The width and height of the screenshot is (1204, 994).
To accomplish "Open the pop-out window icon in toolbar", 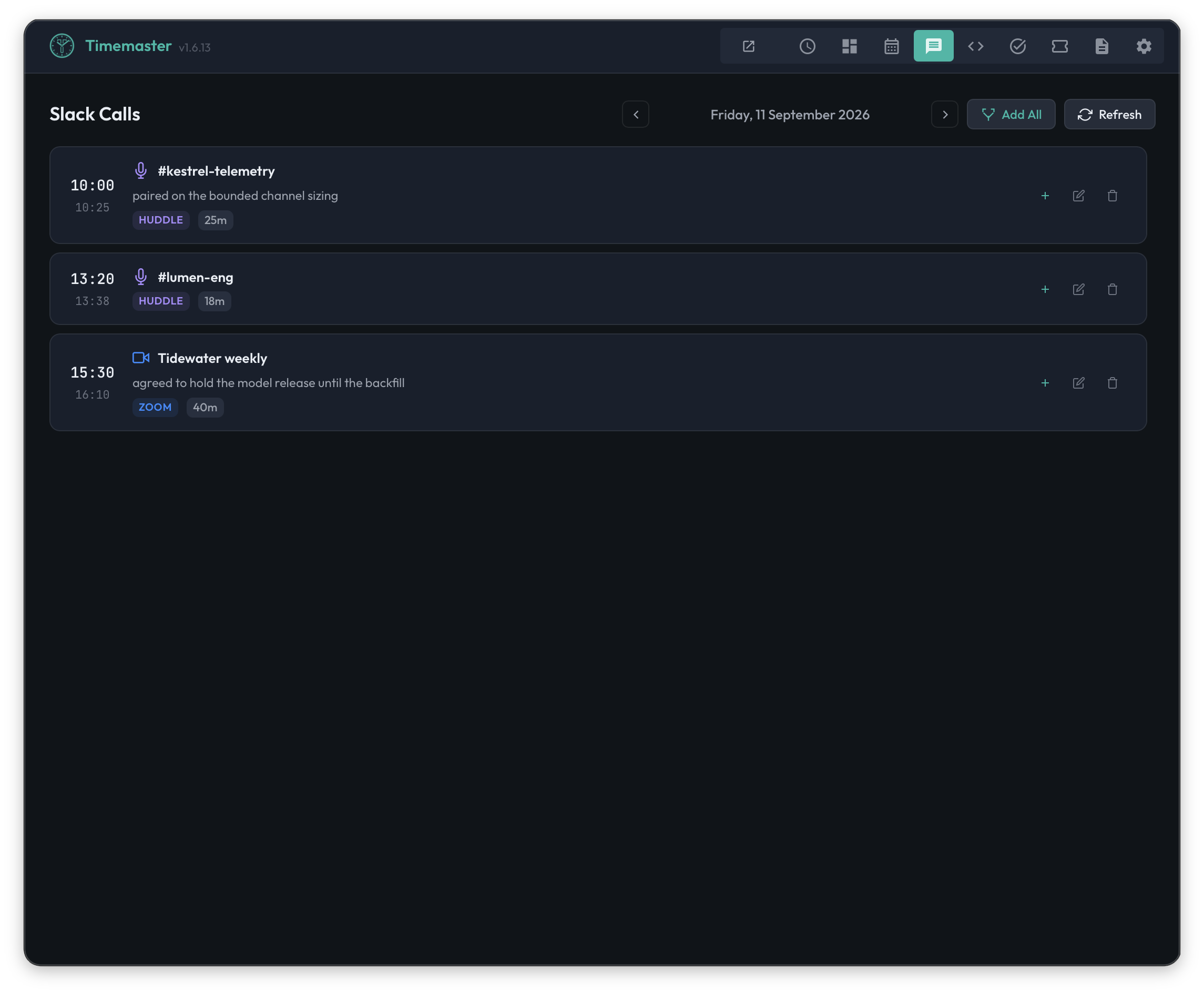I will (x=749, y=46).
